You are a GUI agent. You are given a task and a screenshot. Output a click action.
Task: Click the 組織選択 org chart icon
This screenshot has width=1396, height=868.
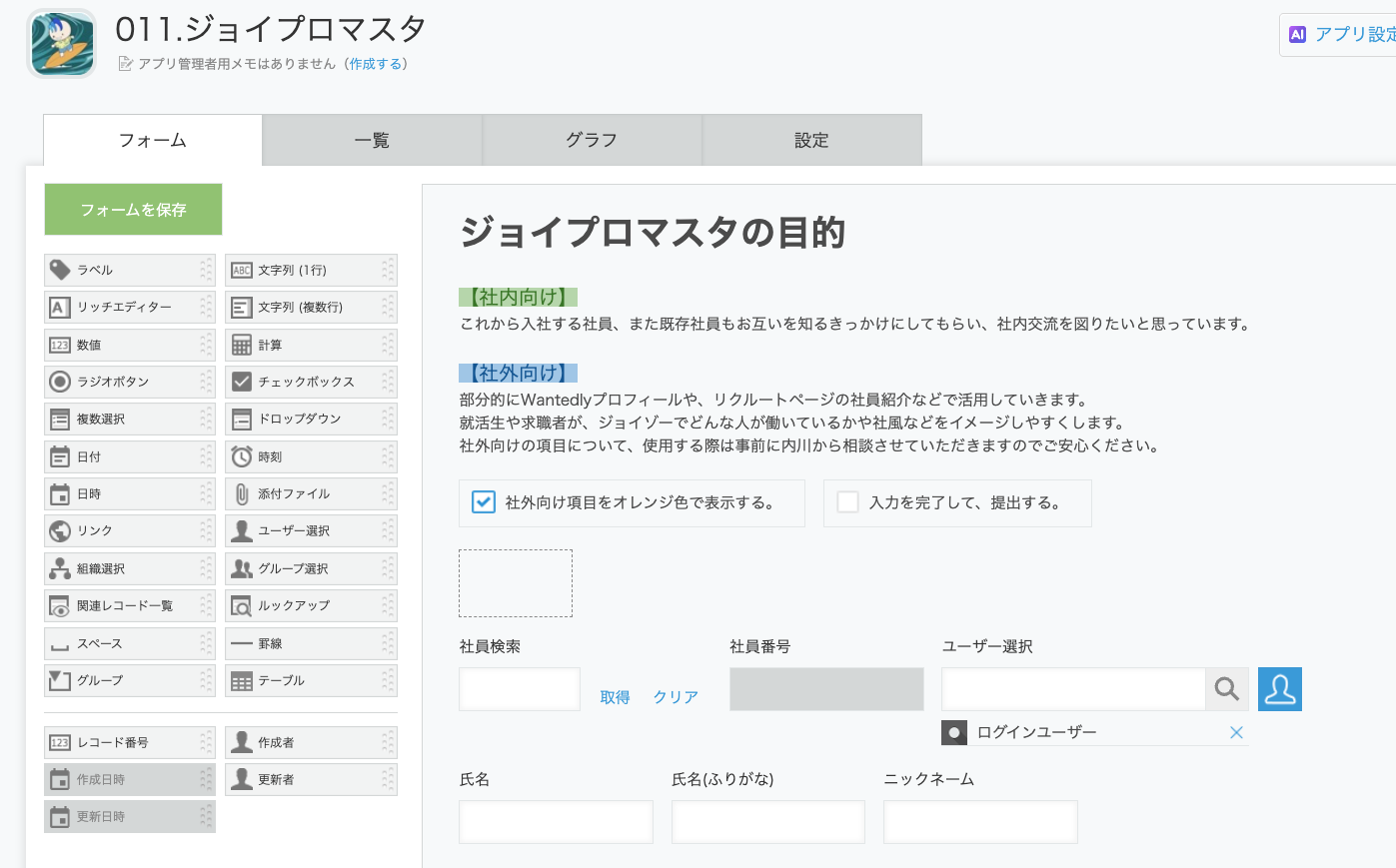point(60,568)
